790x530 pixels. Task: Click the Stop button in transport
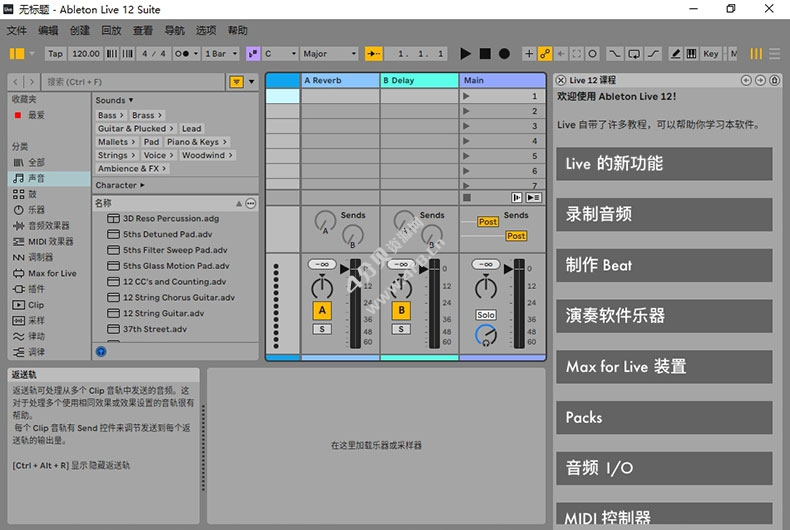coord(485,54)
